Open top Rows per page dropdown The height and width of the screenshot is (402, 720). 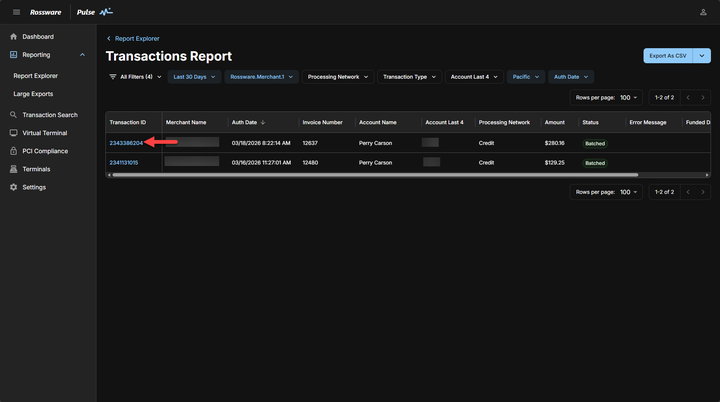[x=630, y=98]
